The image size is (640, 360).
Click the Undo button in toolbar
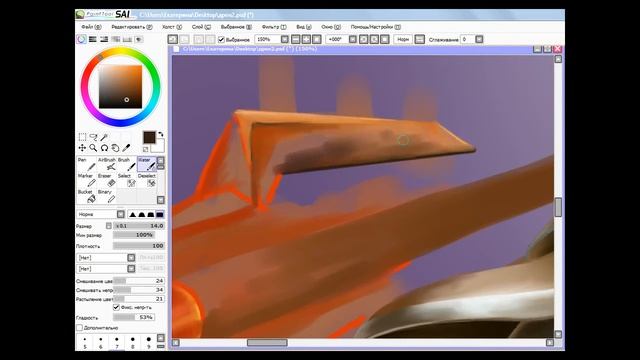(173, 39)
